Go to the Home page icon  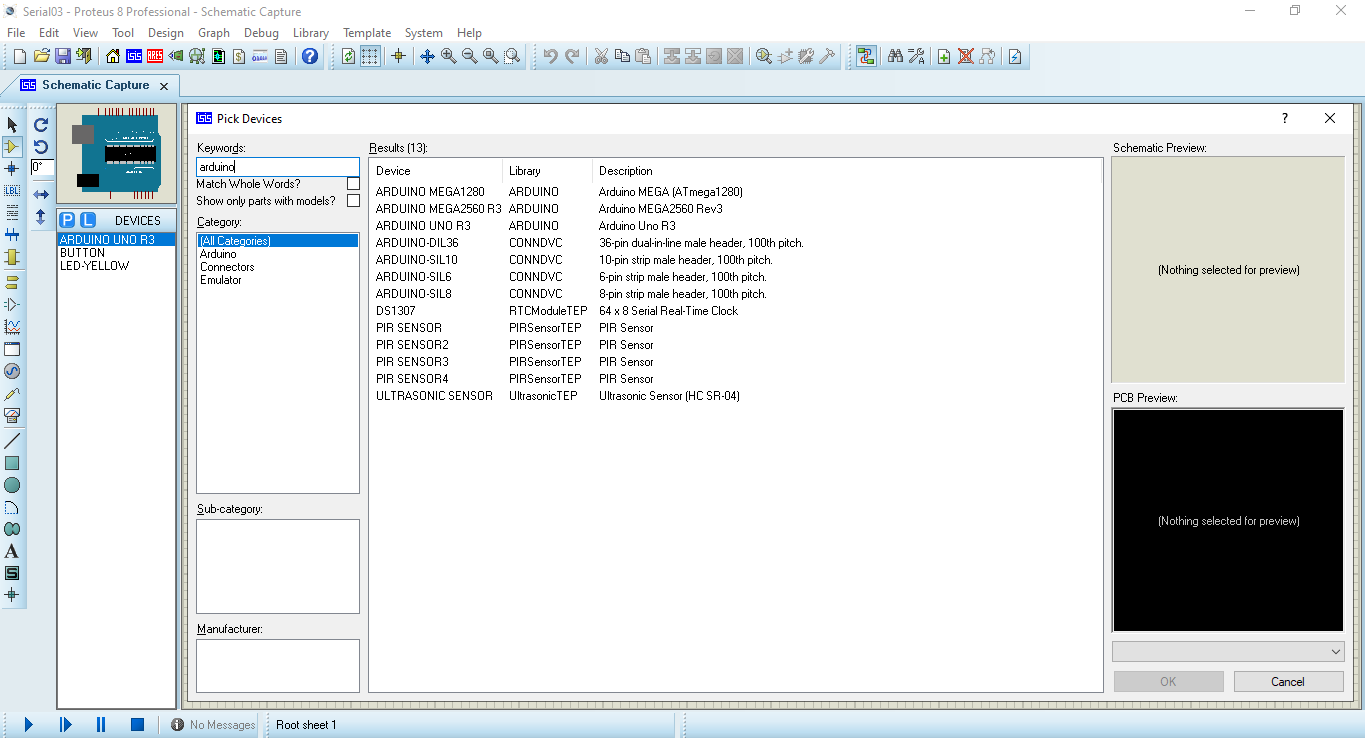tap(112, 56)
